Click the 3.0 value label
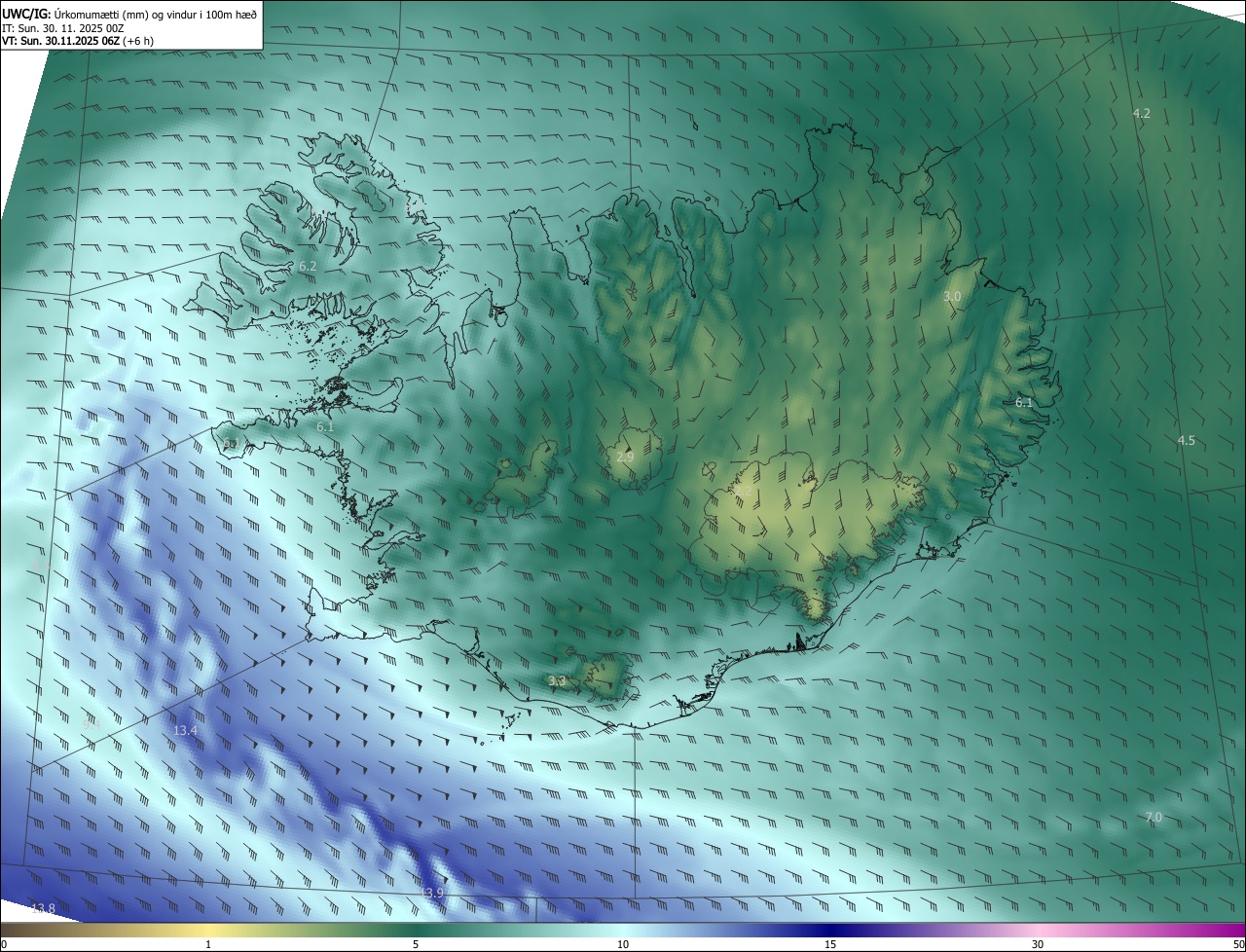The width and height of the screenshot is (1246, 952). click(x=952, y=296)
